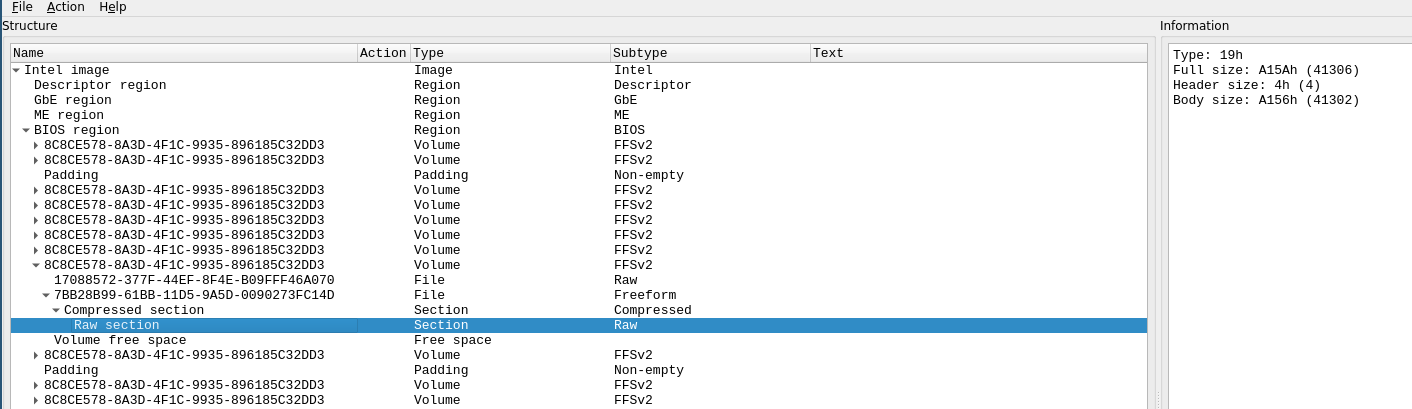
Task: Click the Name column header
Action: click(x=184, y=53)
